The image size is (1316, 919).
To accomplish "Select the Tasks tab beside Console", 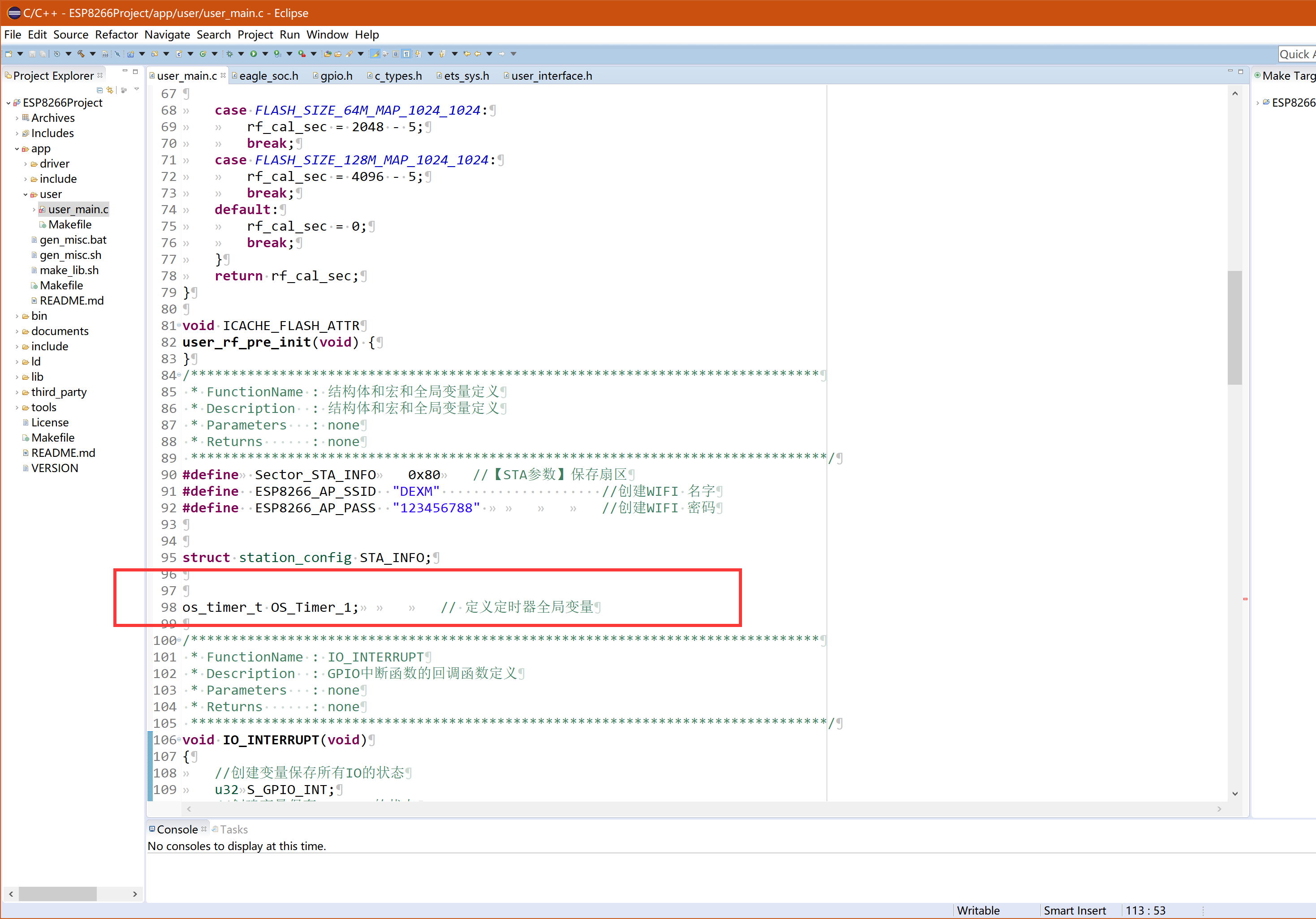I will click(x=233, y=829).
